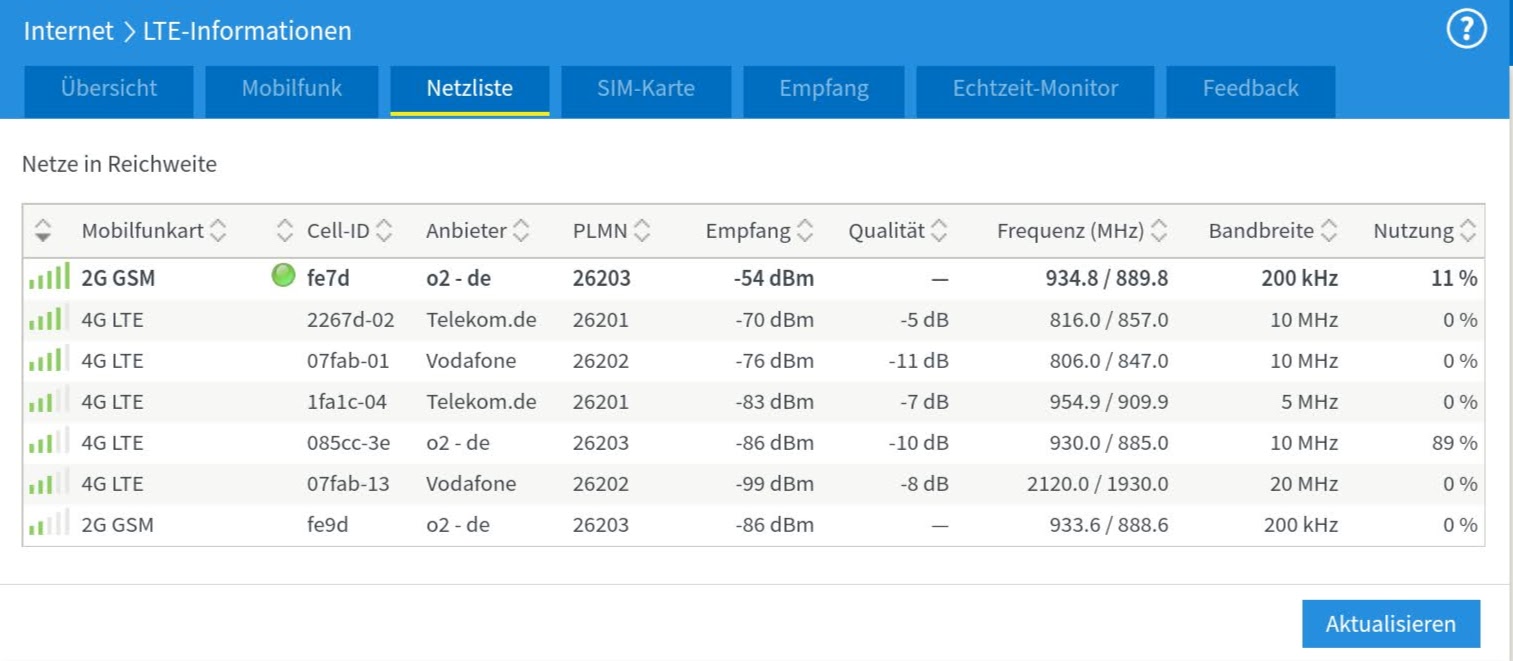This screenshot has height=661, width=1513.
Task: Click signal bars icon of fe9d row
Action: coord(49,524)
